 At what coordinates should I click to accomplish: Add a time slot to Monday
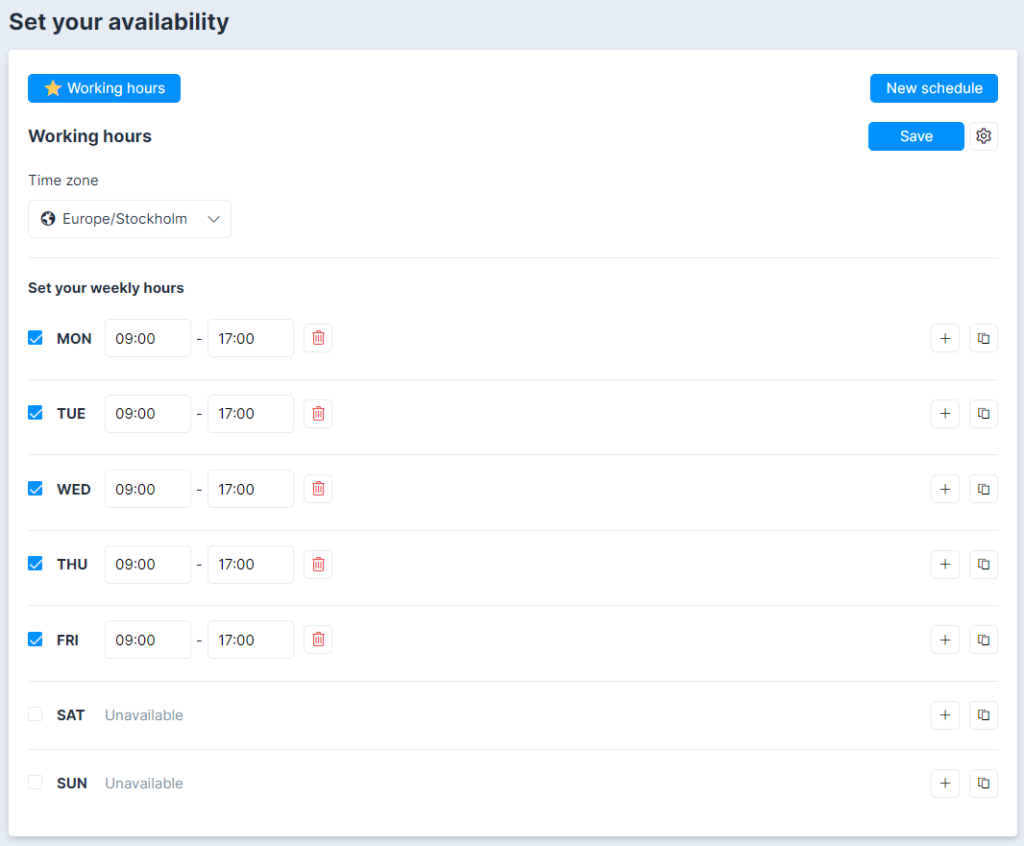pos(945,338)
